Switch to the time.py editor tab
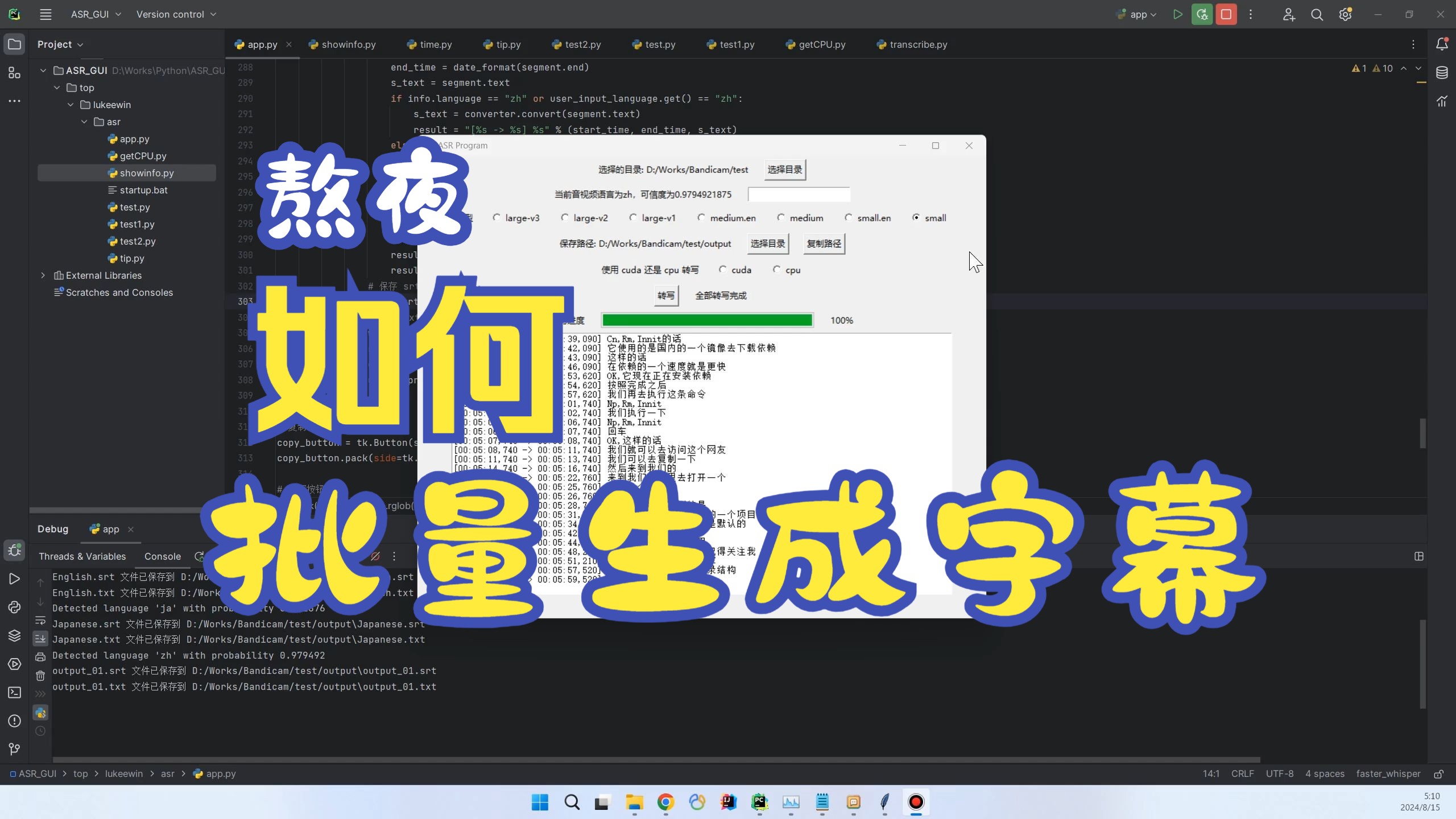The image size is (1456, 819). click(x=429, y=44)
